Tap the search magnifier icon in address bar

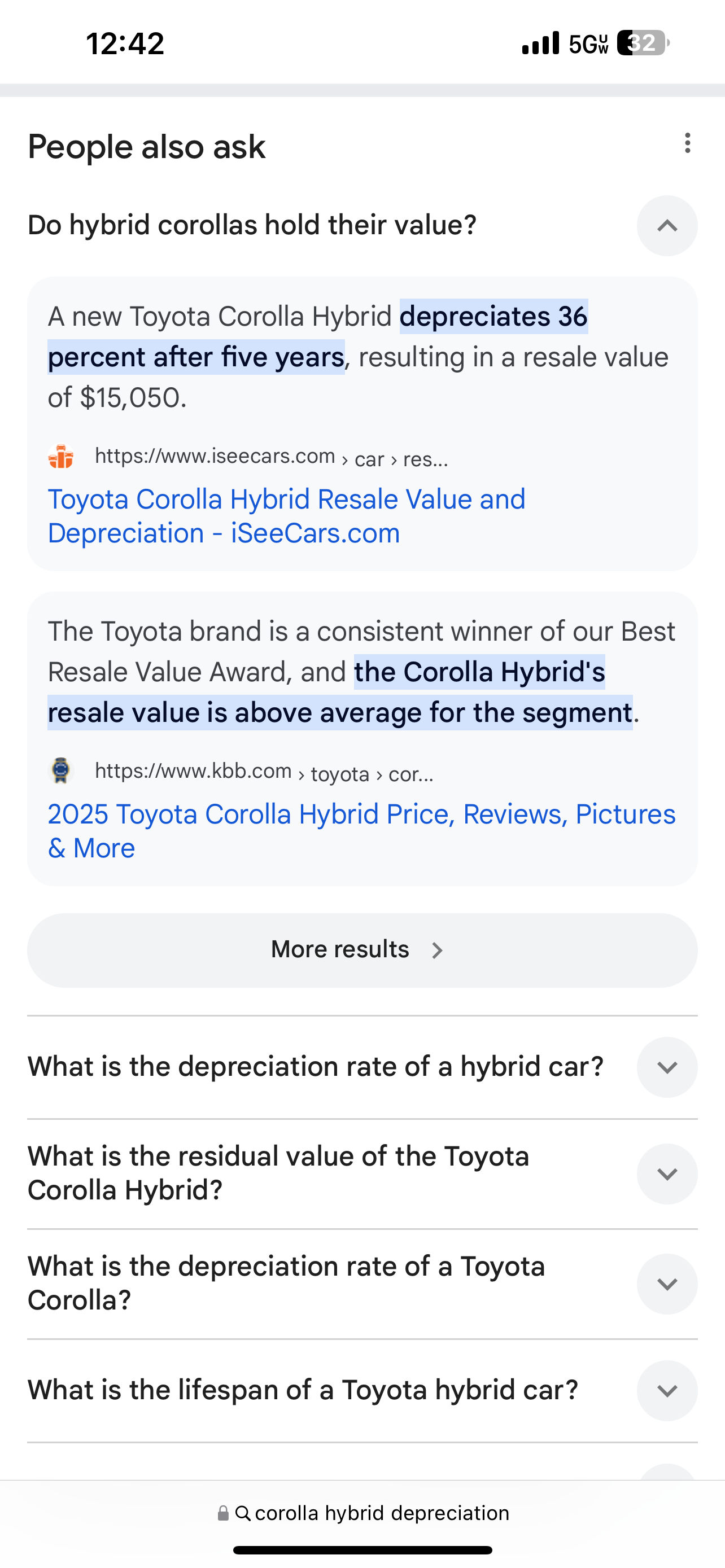(242, 1513)
